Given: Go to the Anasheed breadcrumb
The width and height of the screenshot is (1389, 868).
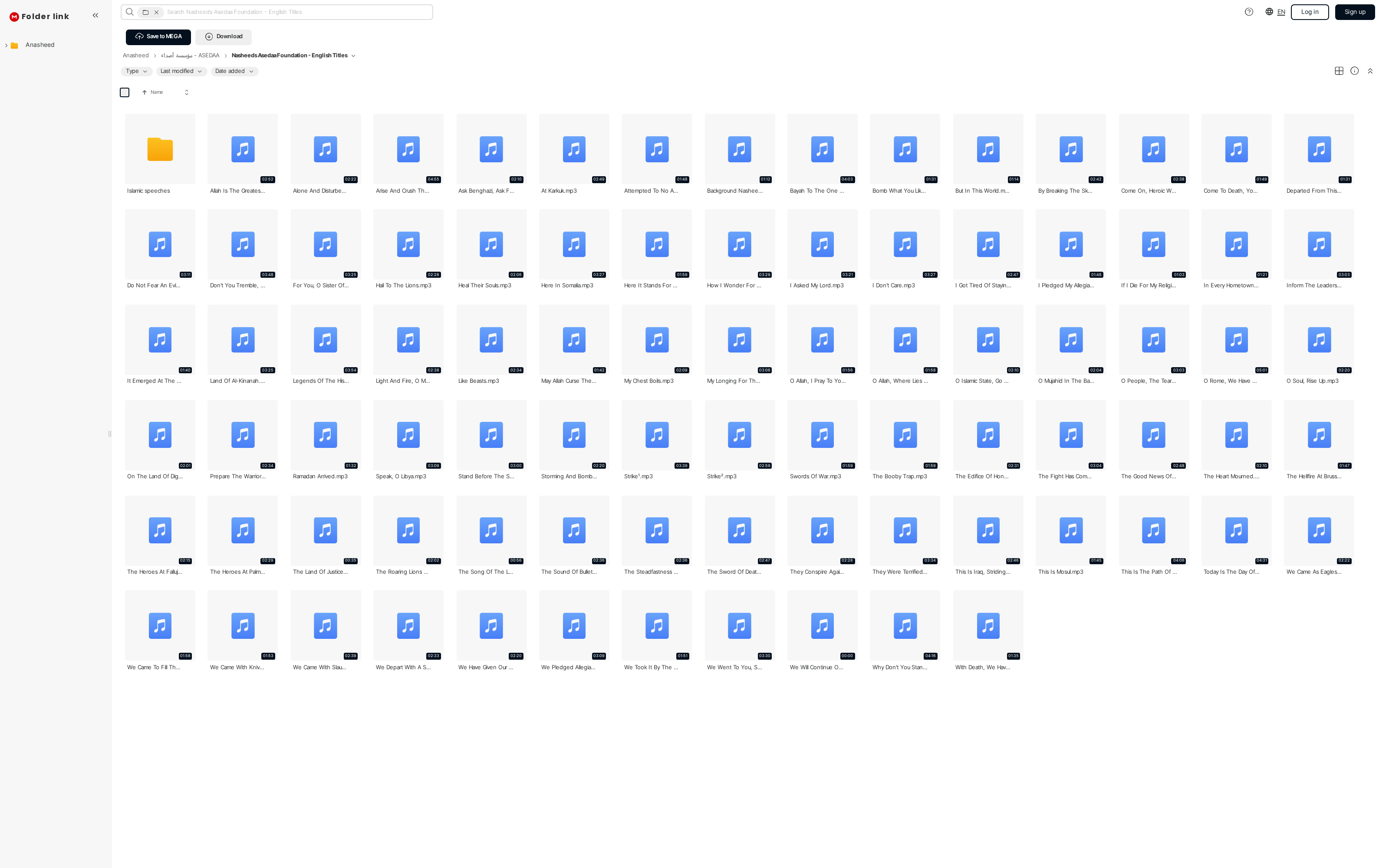Looking at the screenshot, I should [x=135, y=56].
